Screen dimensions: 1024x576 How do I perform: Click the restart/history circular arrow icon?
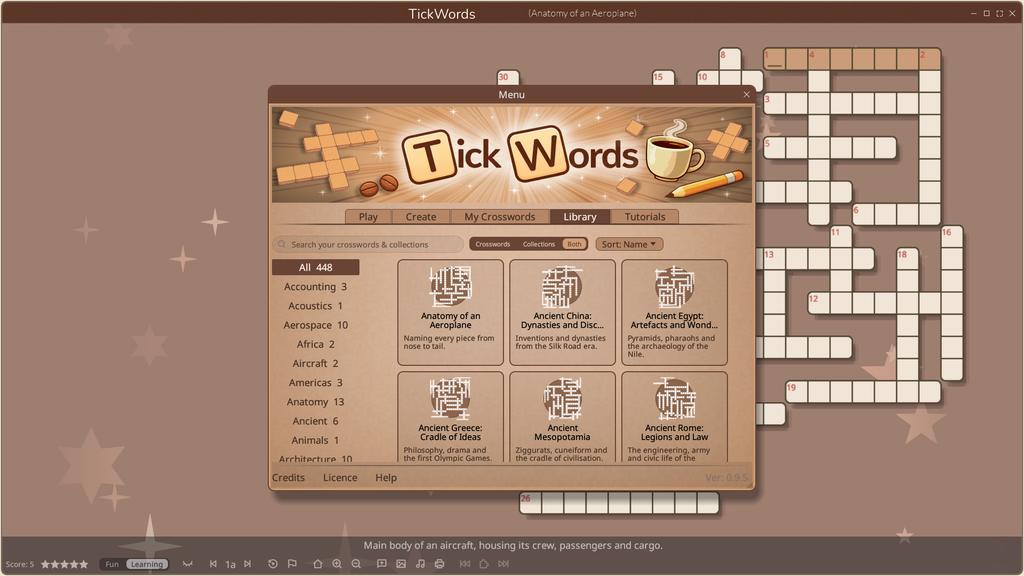click(273, 564)
